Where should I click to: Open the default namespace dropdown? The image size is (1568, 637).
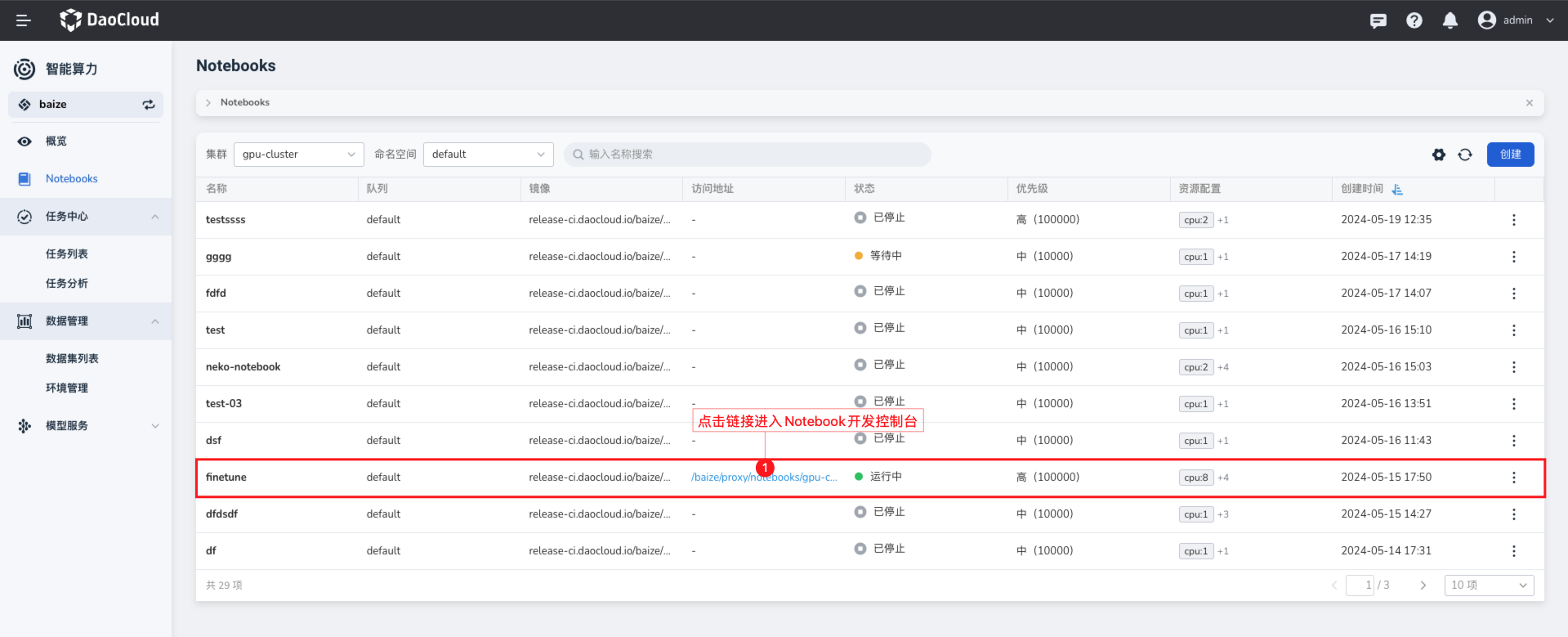(x=488, y=155)
